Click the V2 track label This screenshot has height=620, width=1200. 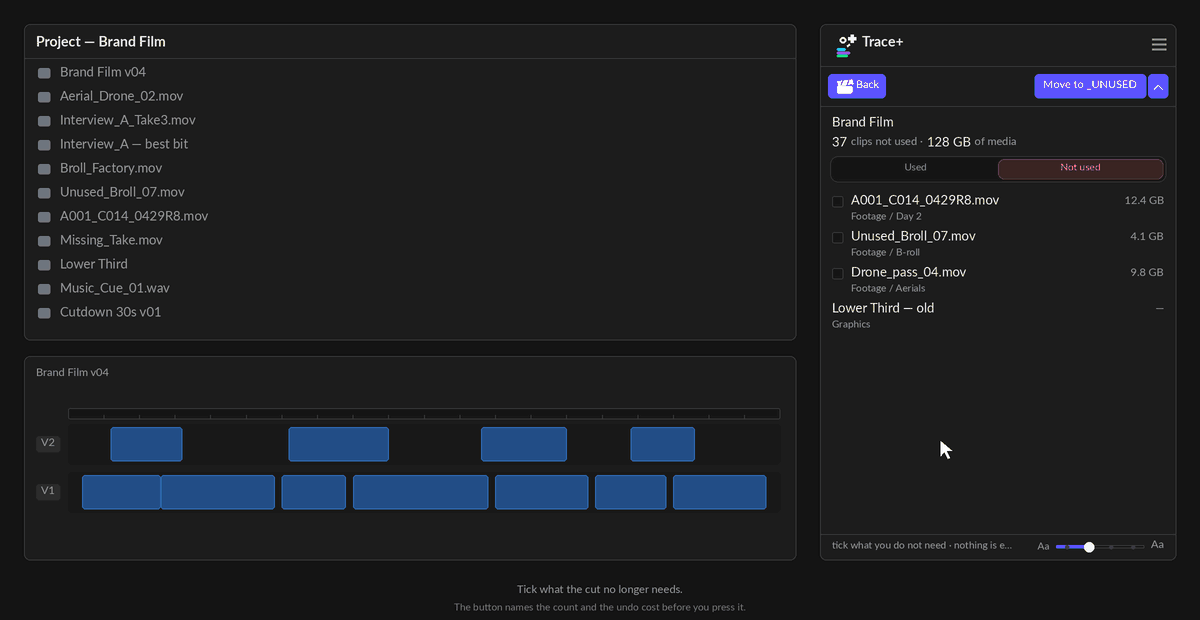48,443
